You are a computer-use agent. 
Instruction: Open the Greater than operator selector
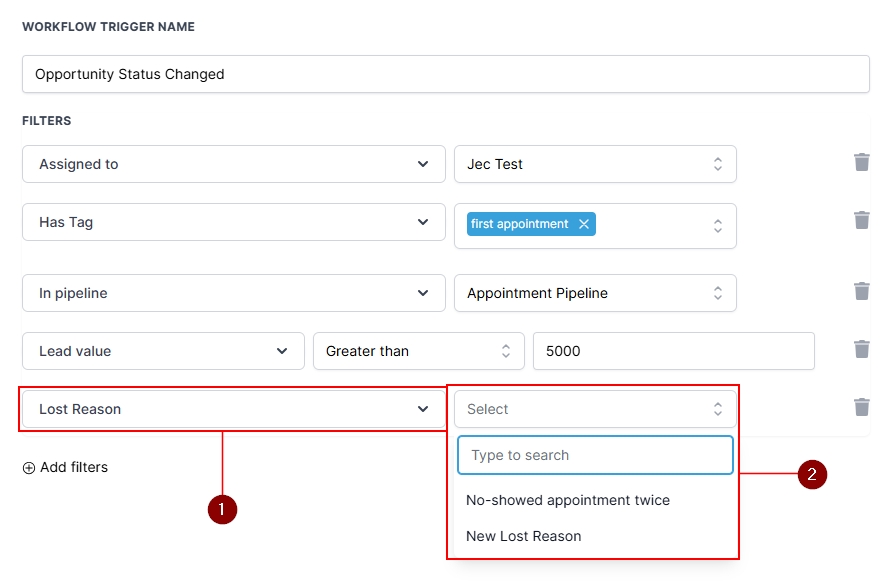point(418,351)
